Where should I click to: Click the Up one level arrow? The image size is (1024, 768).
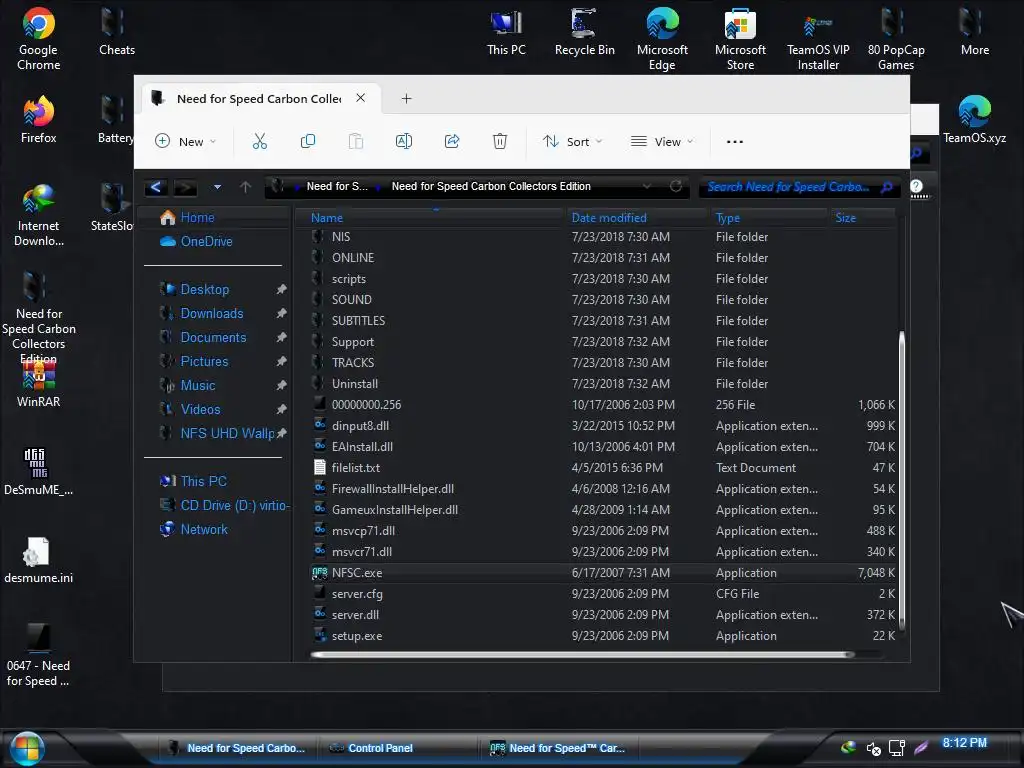tap(246, 187)
